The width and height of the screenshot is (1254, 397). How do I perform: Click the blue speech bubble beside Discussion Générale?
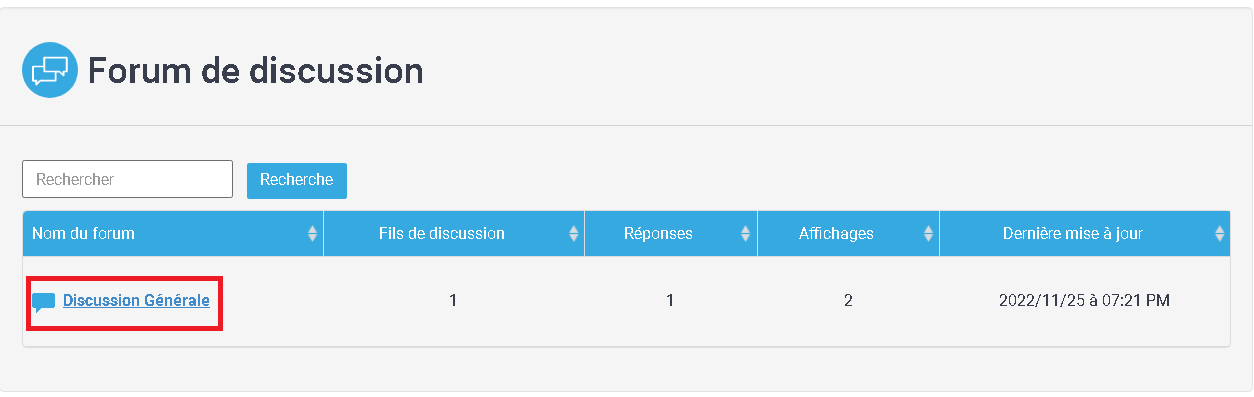click(x=43, y=302)
